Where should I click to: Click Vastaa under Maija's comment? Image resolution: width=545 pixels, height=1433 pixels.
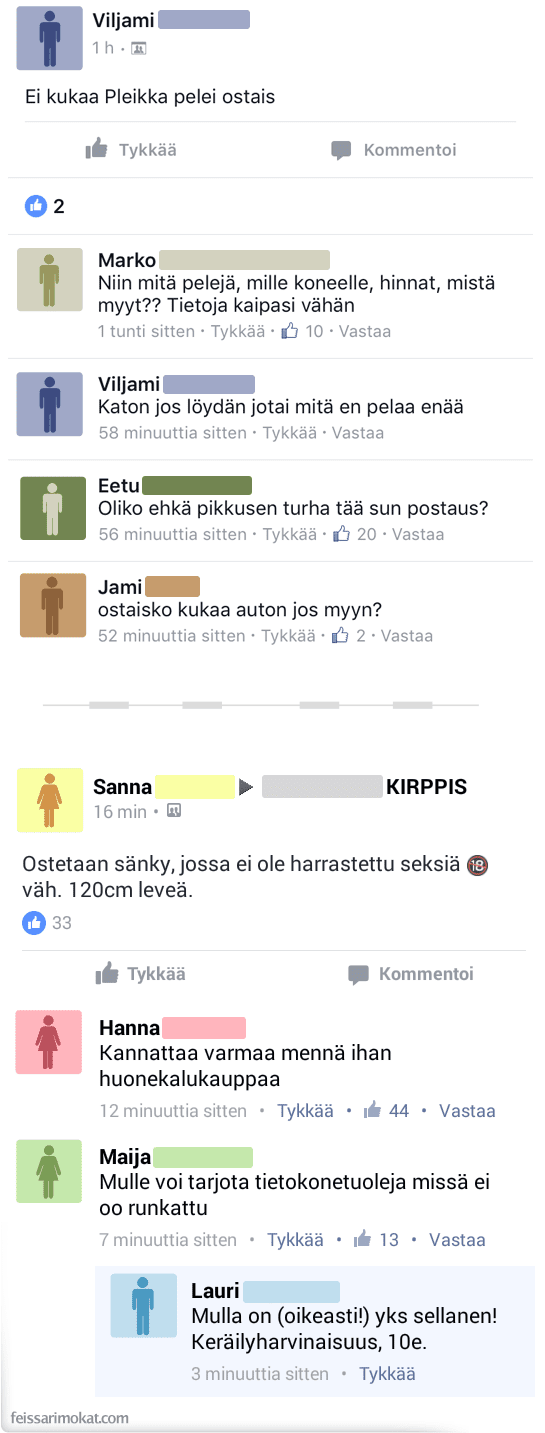457,1240
